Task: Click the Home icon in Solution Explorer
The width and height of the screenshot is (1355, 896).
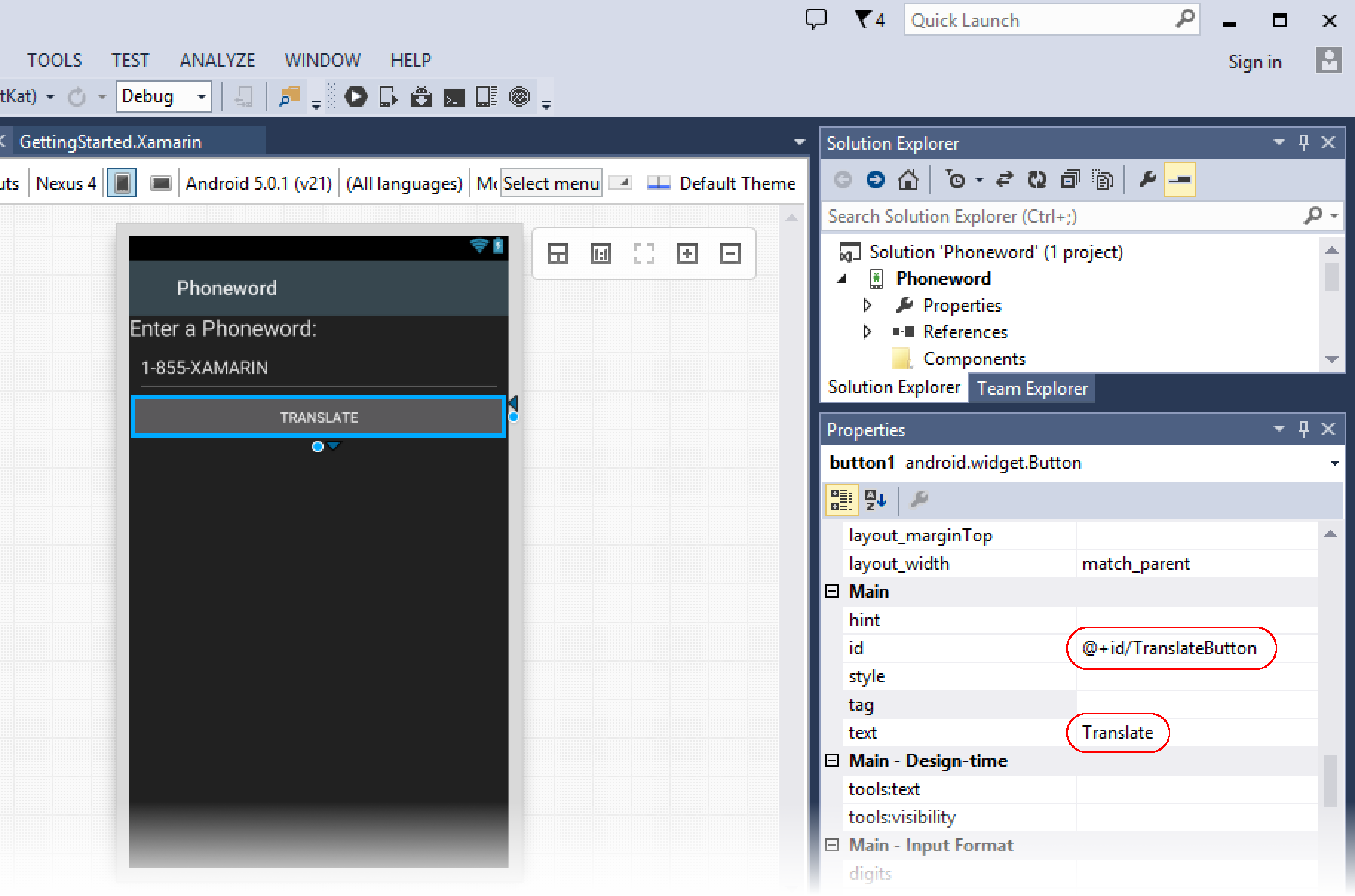Action: [x=908, y=180]
